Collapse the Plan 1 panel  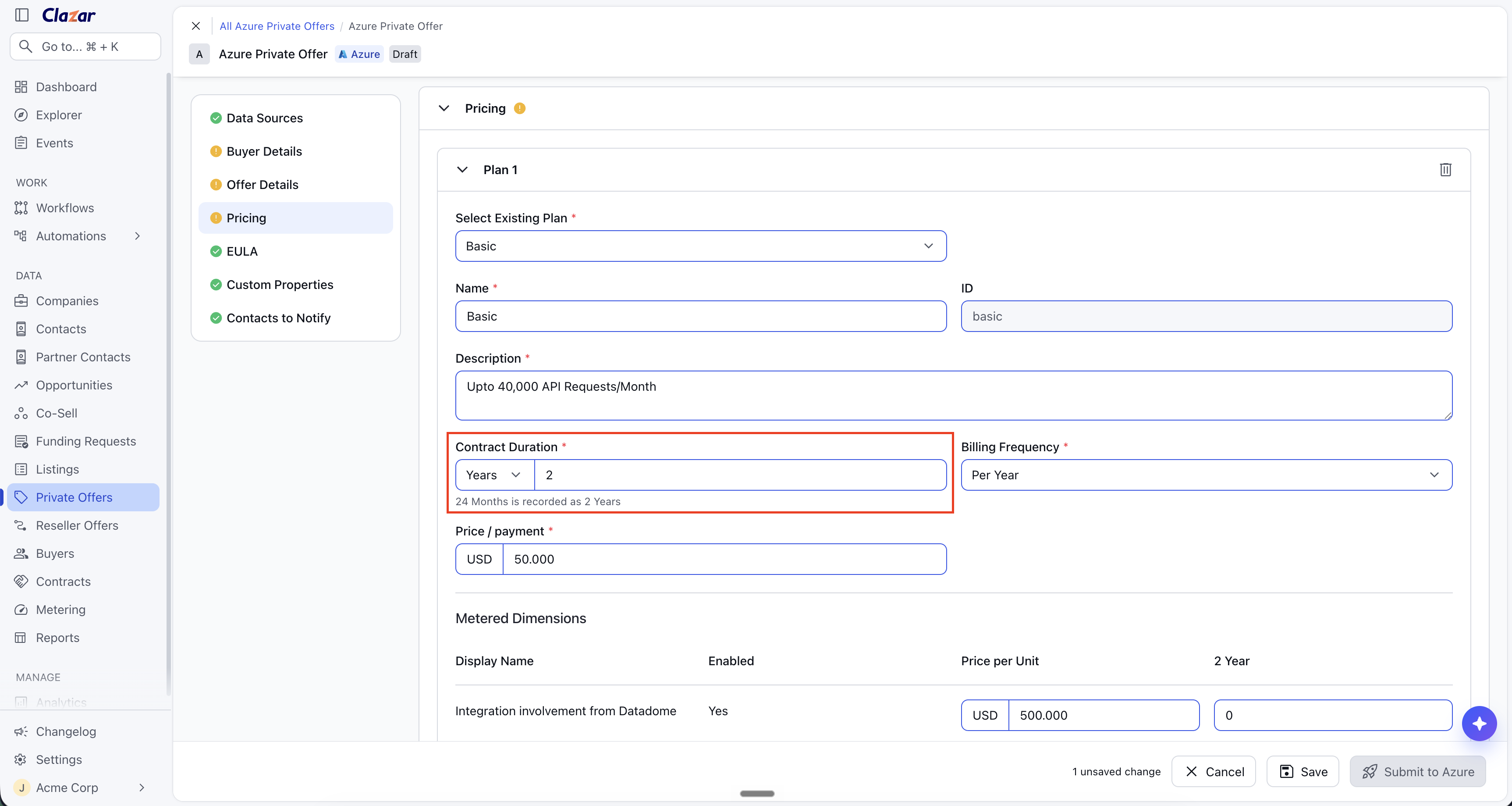click(462, 170)
